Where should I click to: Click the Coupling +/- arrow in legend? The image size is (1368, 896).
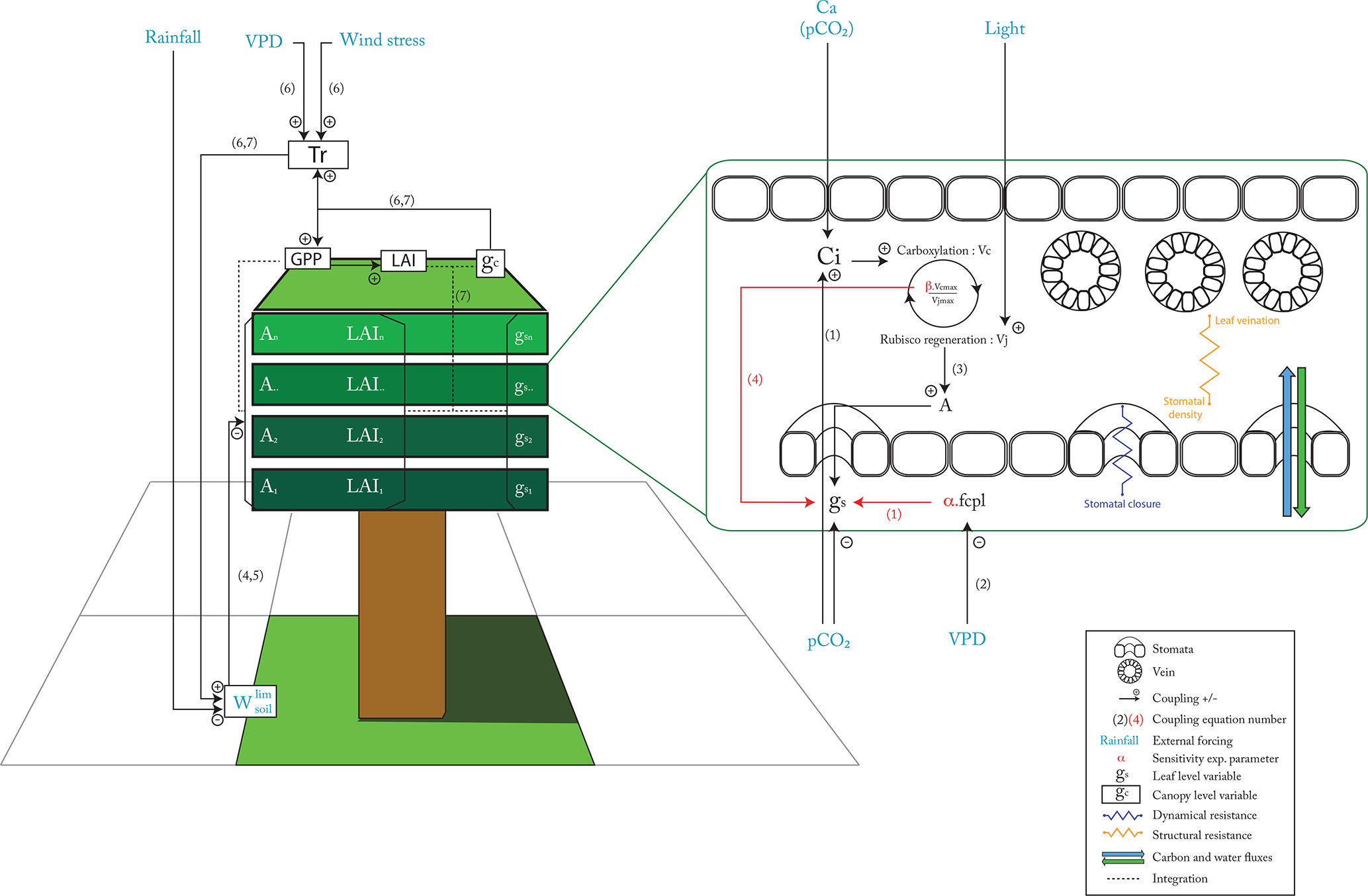click(x=1128, y=697)
